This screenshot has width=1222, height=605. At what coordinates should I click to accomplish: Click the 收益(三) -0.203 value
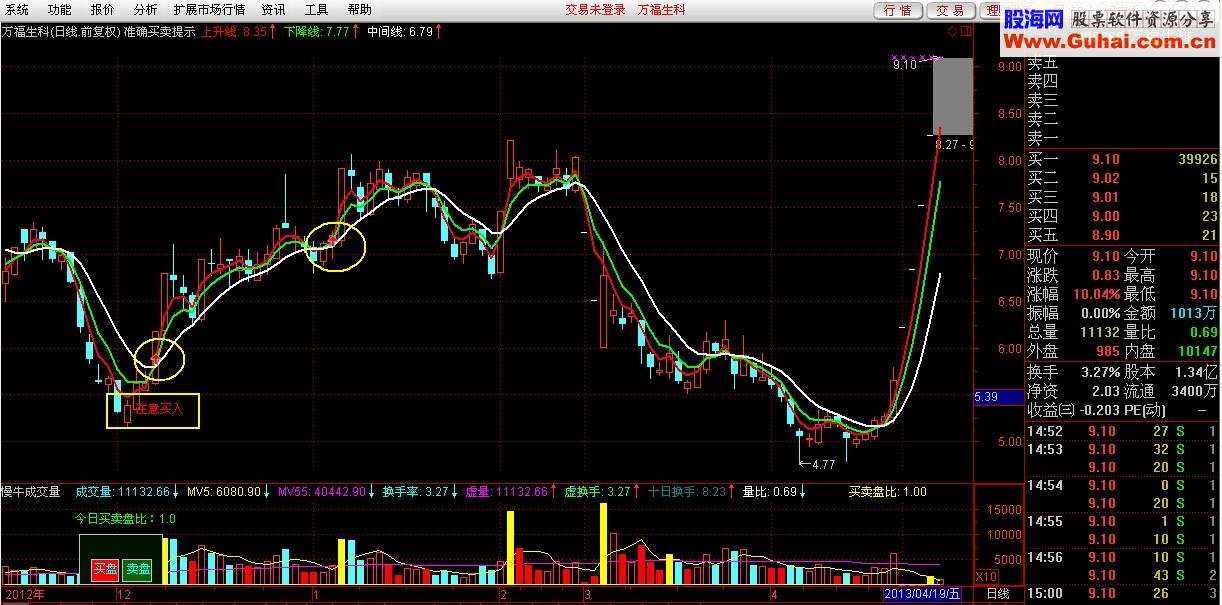(x=1098, y=410)
